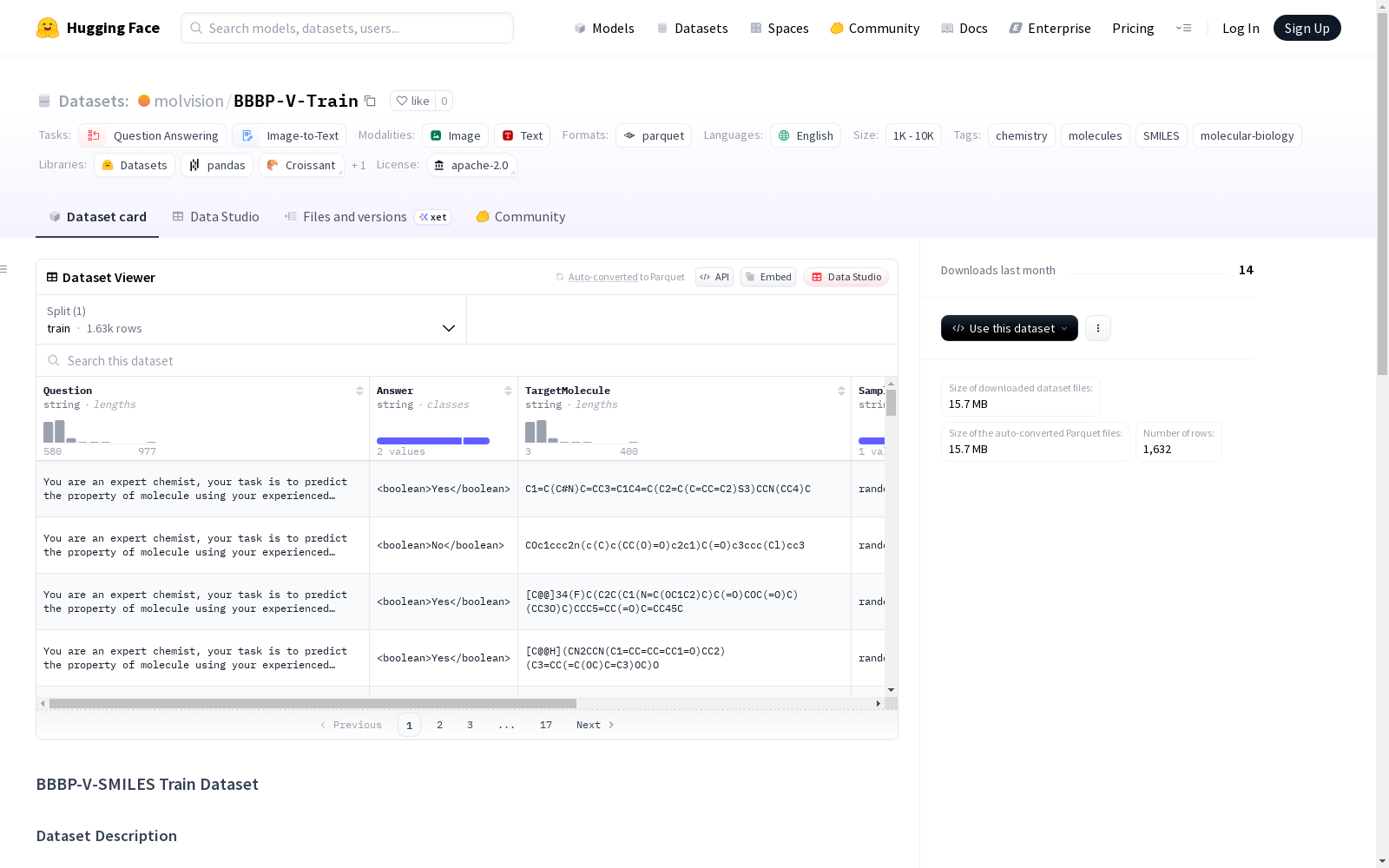Viewport: 1389px width, 868px height.
Task: Open Enterprise in the top navigation
Action: click(x=1050, y=28)
